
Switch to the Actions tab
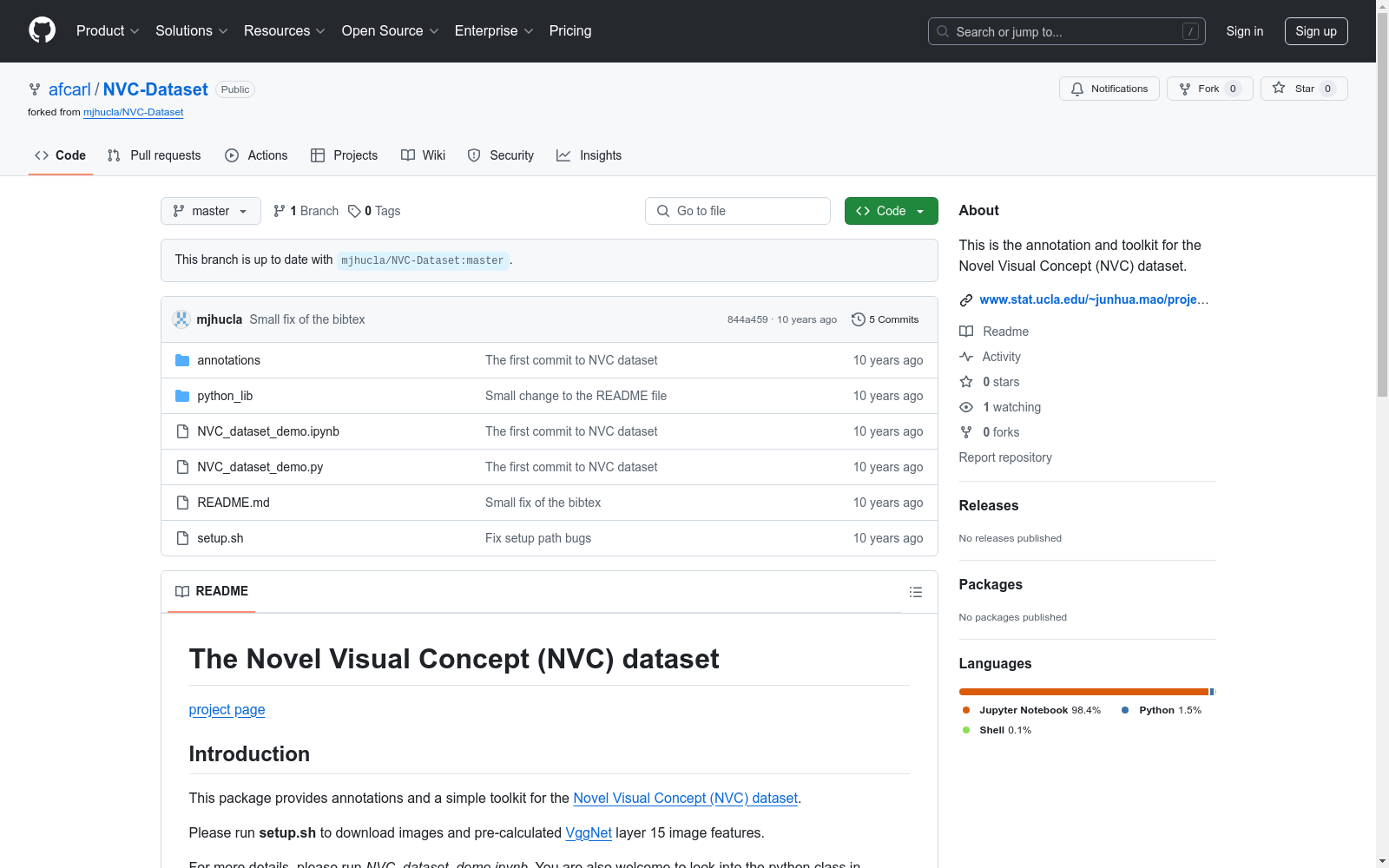coord(256,155)
